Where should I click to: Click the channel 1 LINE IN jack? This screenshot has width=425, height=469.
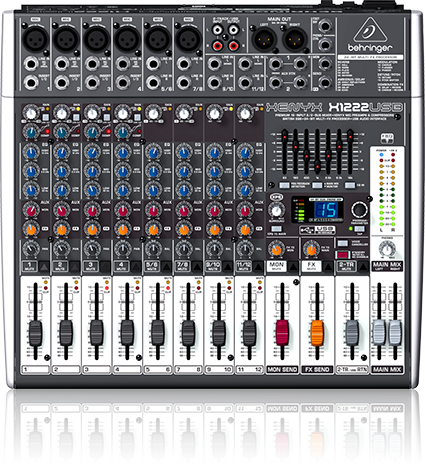[x=31, y=64]
